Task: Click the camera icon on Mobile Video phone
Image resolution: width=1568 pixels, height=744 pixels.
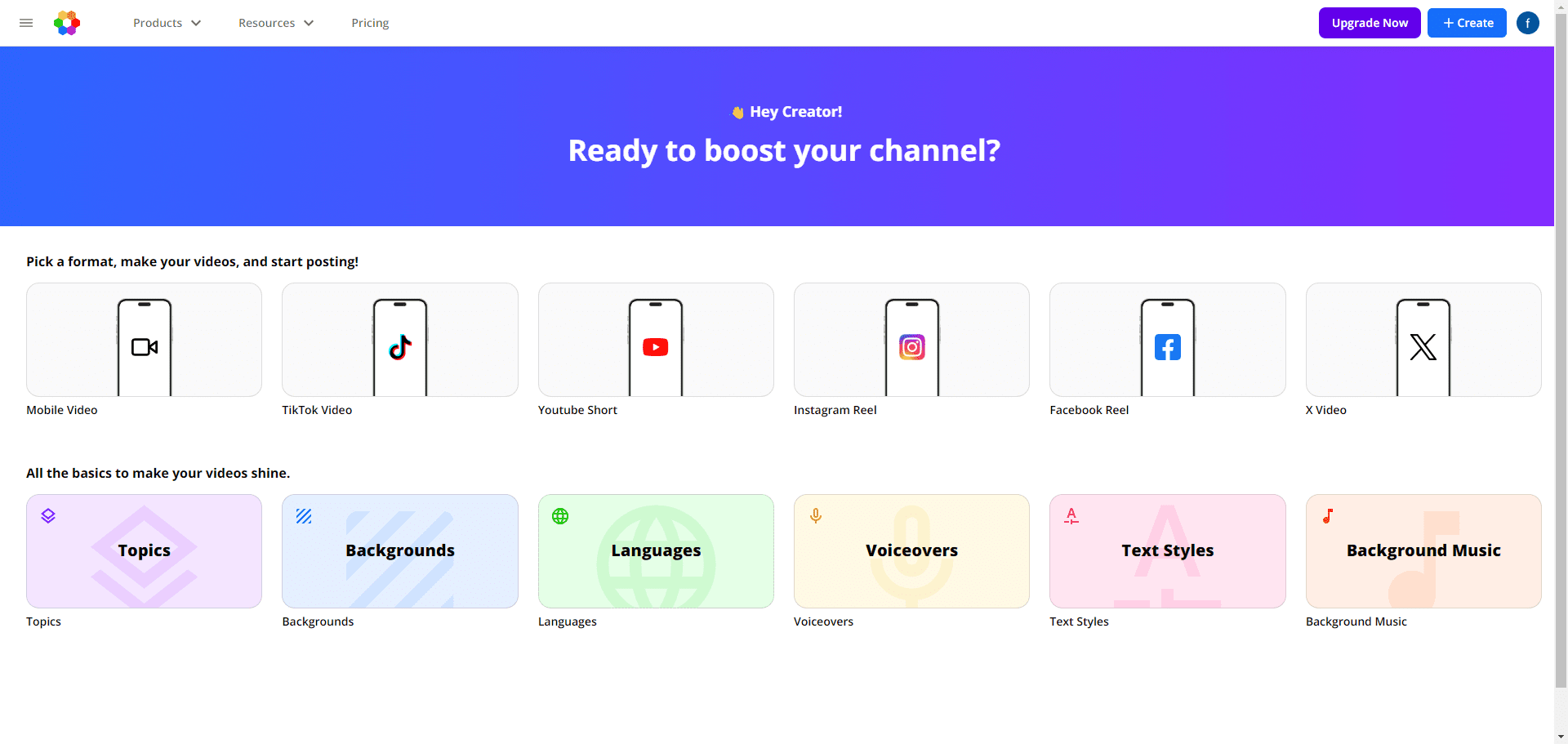Action: coord(145,347)
